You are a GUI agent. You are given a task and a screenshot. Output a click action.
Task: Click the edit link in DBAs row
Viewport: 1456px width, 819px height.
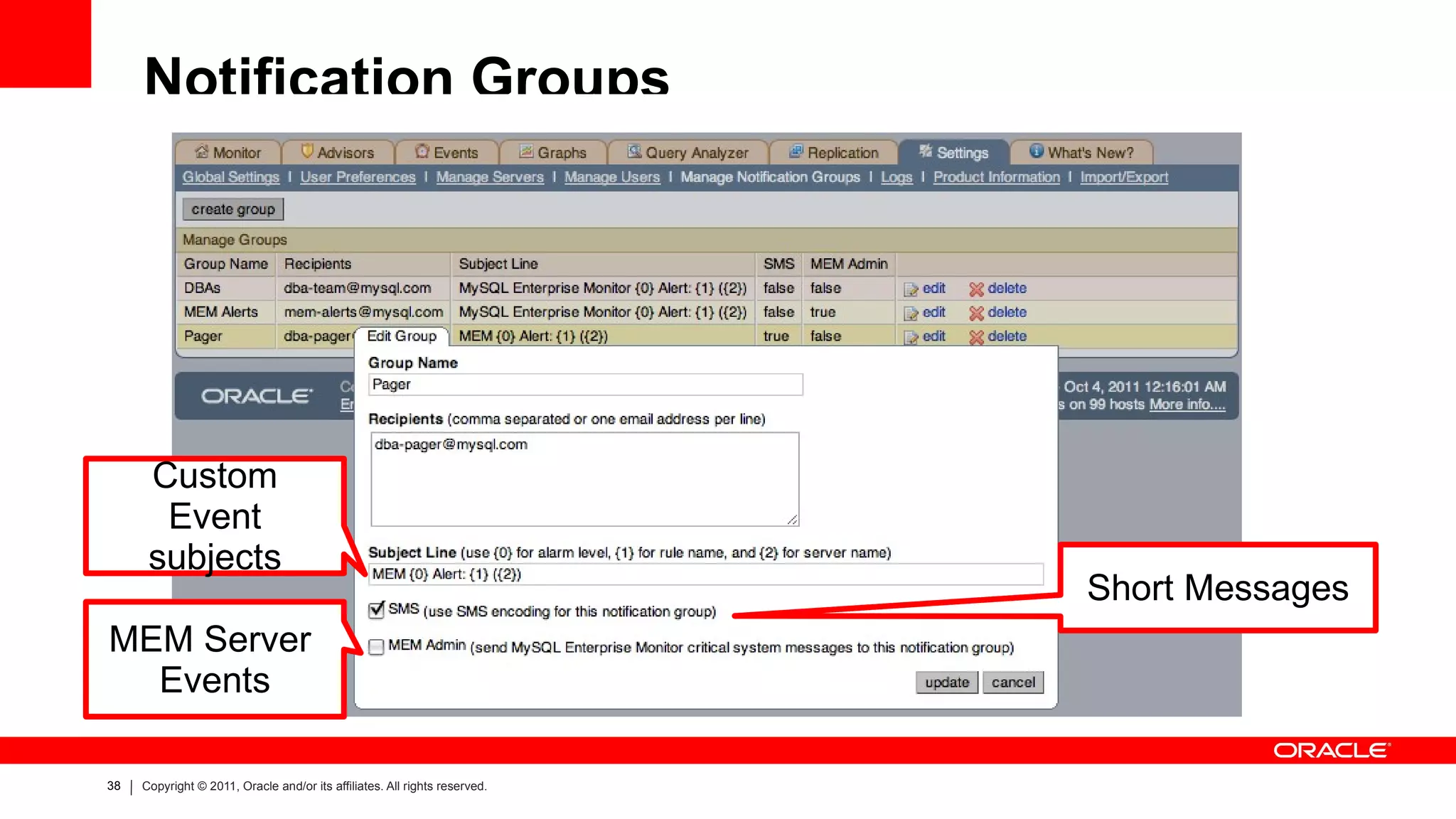(x=933, y=288)
